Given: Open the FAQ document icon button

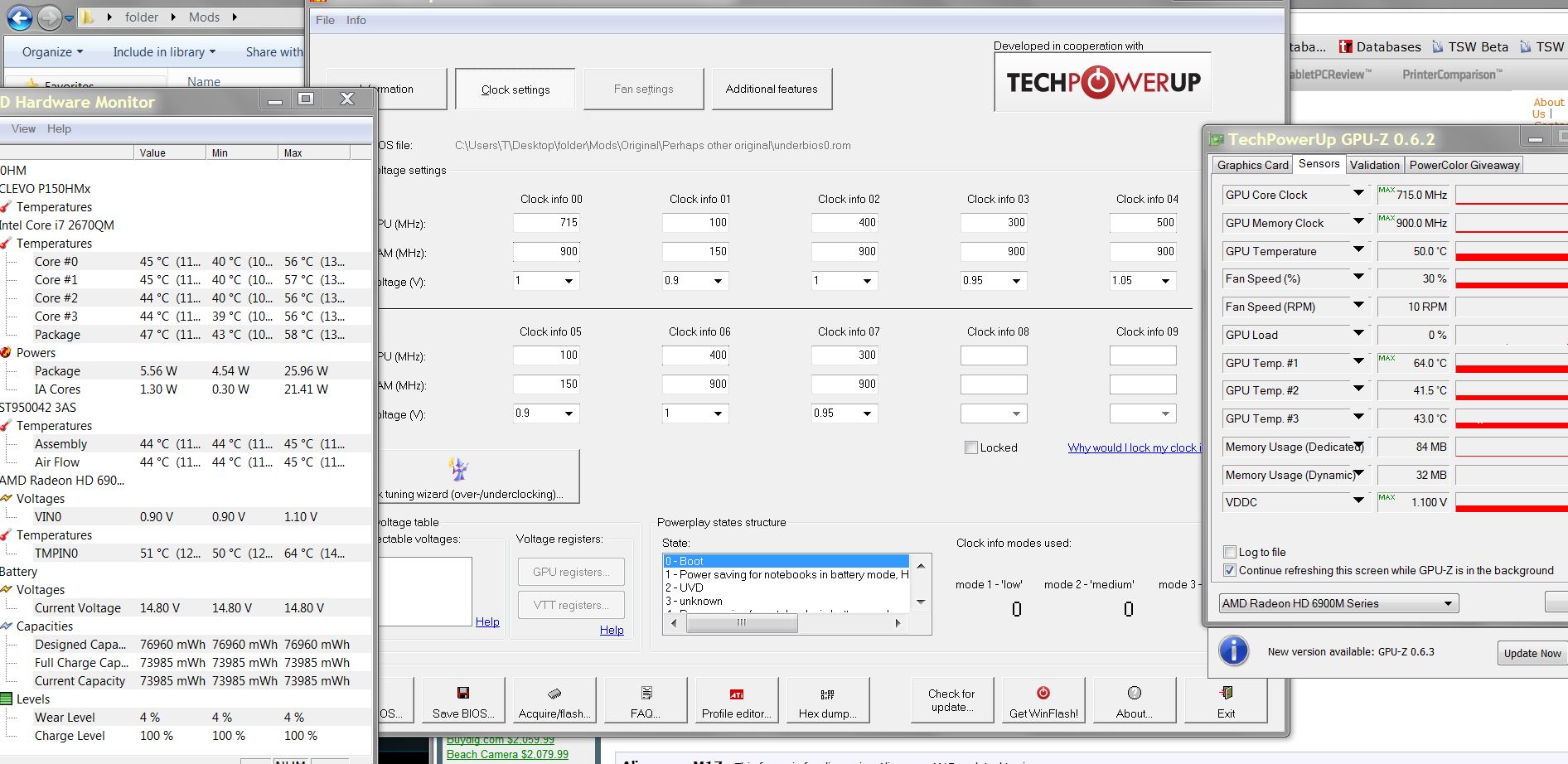Looking at the screenshot, I should [x=646, y=700].
